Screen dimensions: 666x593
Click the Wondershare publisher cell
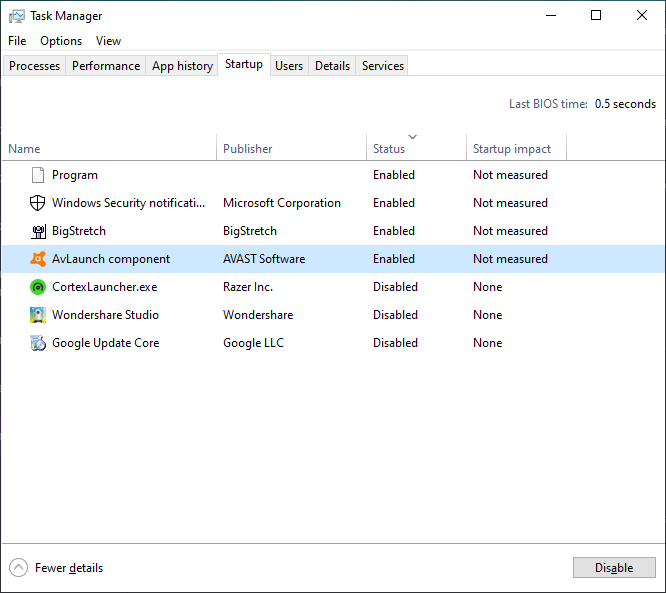point(258,315)
